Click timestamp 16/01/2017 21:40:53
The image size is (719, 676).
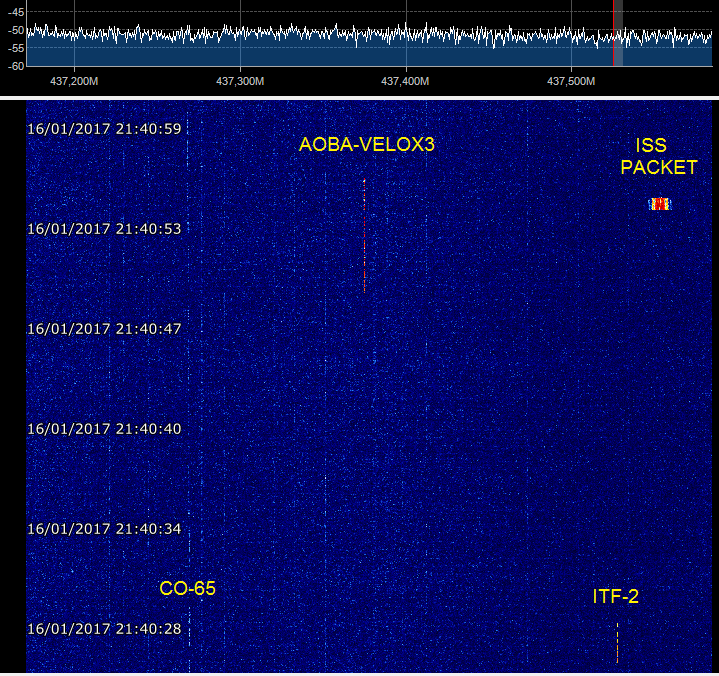(104, 229)
